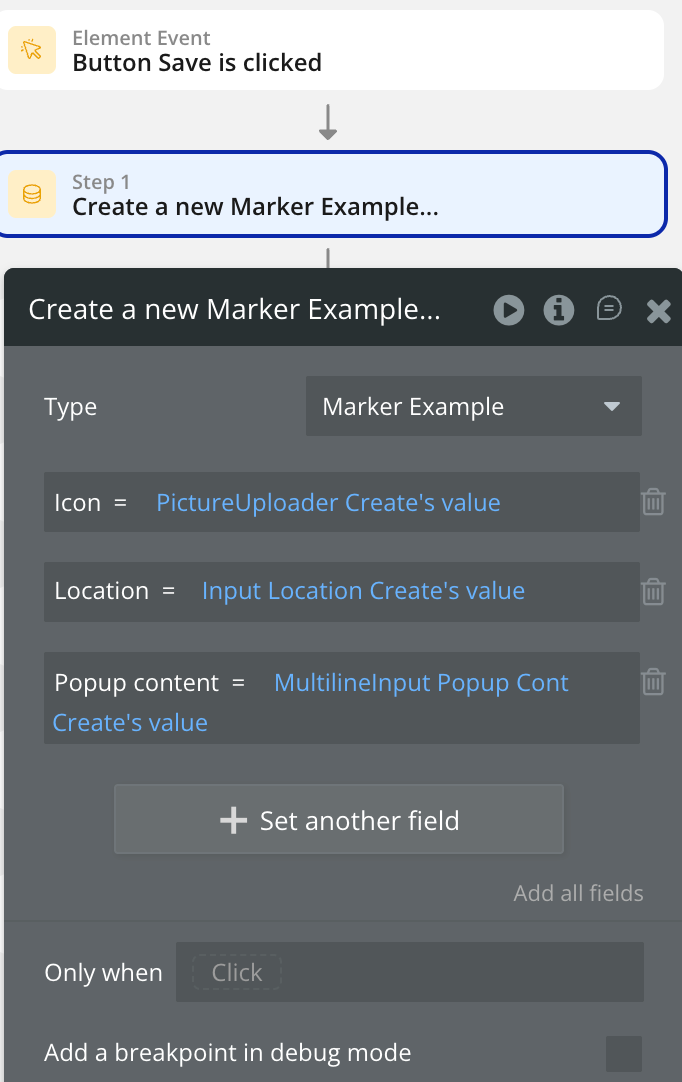The width and height of the screenshot is (682, 1082).
Task: Click the play icon in panel header
Action: (508, 310)
